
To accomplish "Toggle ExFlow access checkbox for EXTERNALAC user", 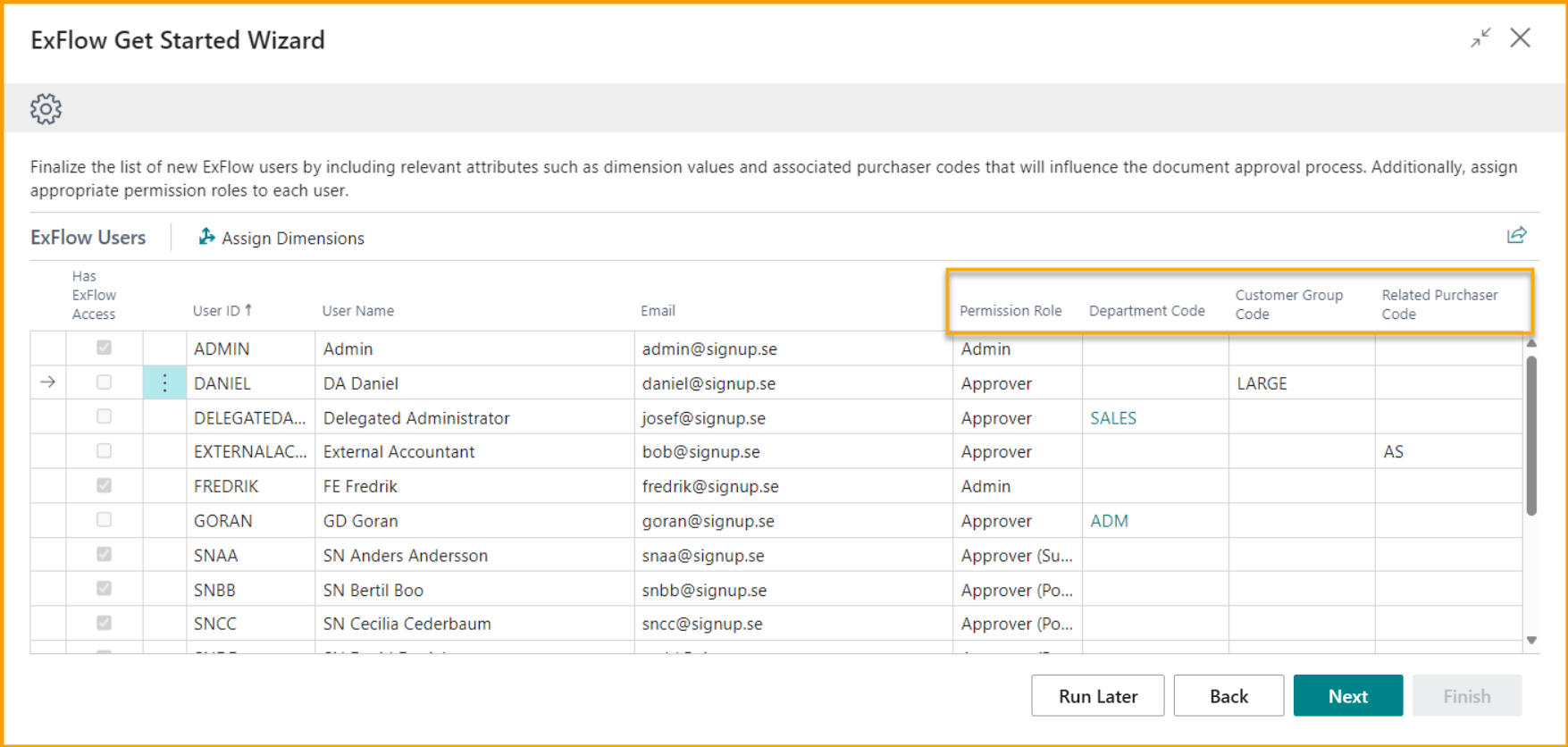I will 105,451.
